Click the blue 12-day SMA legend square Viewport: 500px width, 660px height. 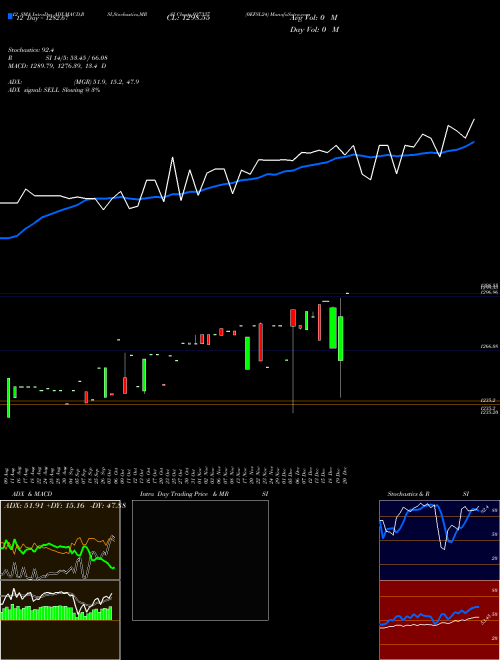point(10,16)
